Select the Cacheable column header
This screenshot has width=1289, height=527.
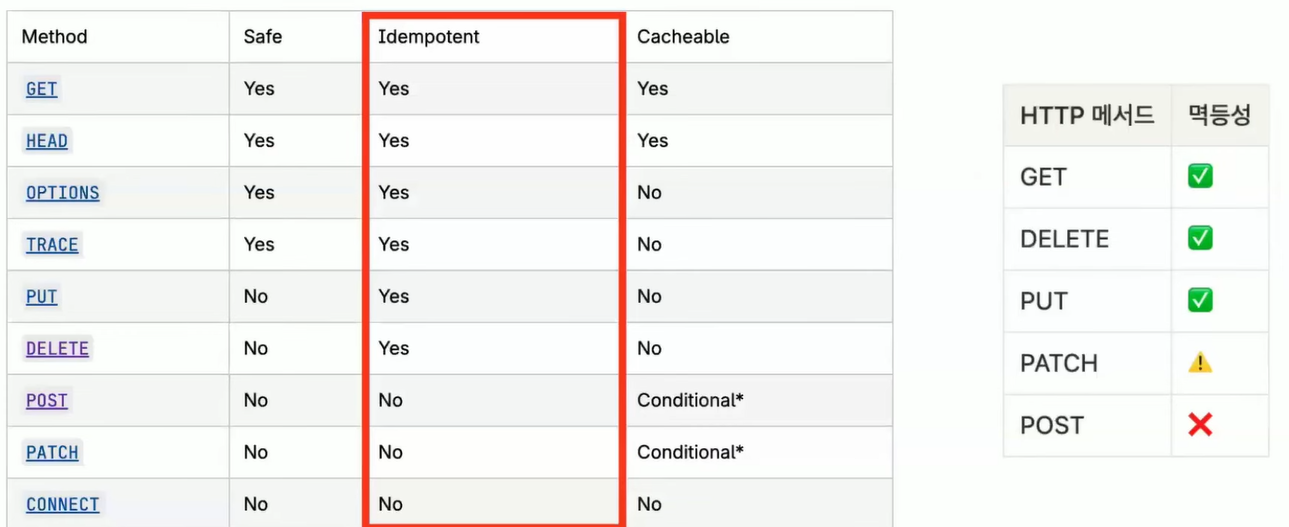683,37
